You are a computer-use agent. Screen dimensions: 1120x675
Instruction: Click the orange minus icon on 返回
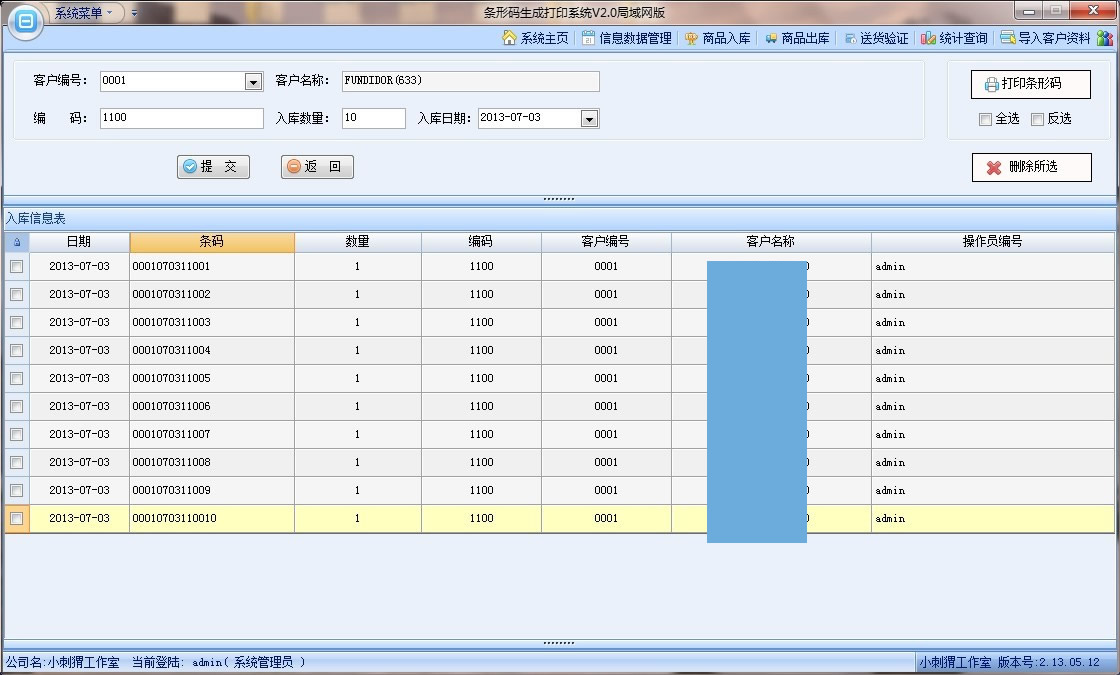[x=294, y=166]
